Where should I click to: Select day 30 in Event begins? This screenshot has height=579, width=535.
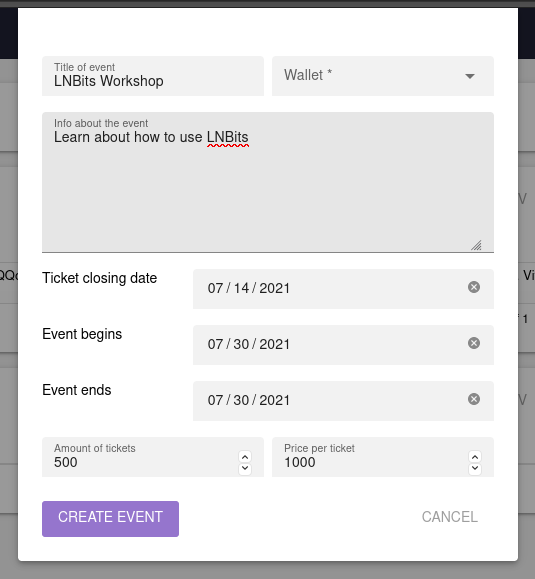point(241,345)
